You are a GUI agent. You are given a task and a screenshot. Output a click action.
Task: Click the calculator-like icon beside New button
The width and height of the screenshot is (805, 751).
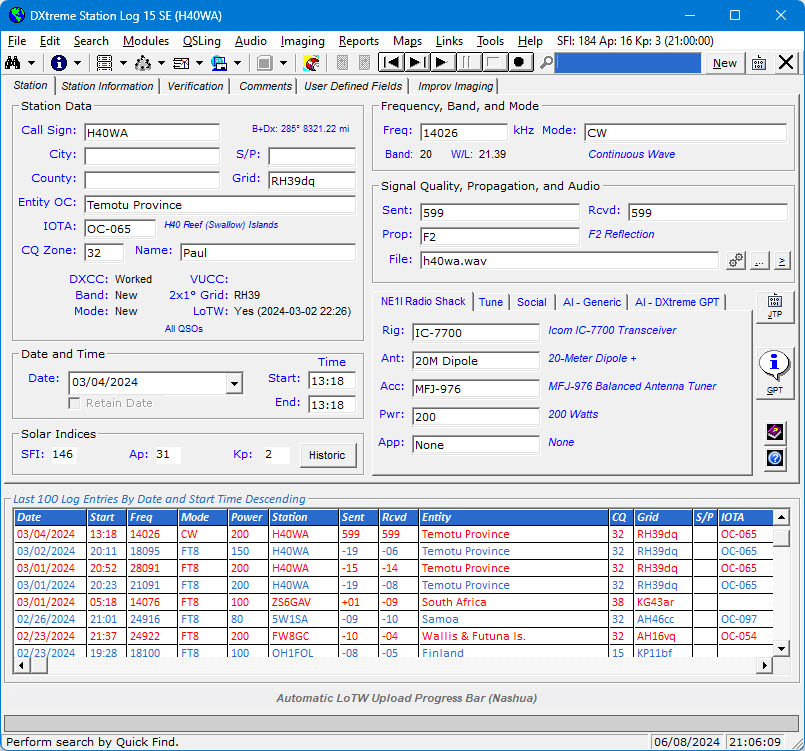(x=759, y=63)
